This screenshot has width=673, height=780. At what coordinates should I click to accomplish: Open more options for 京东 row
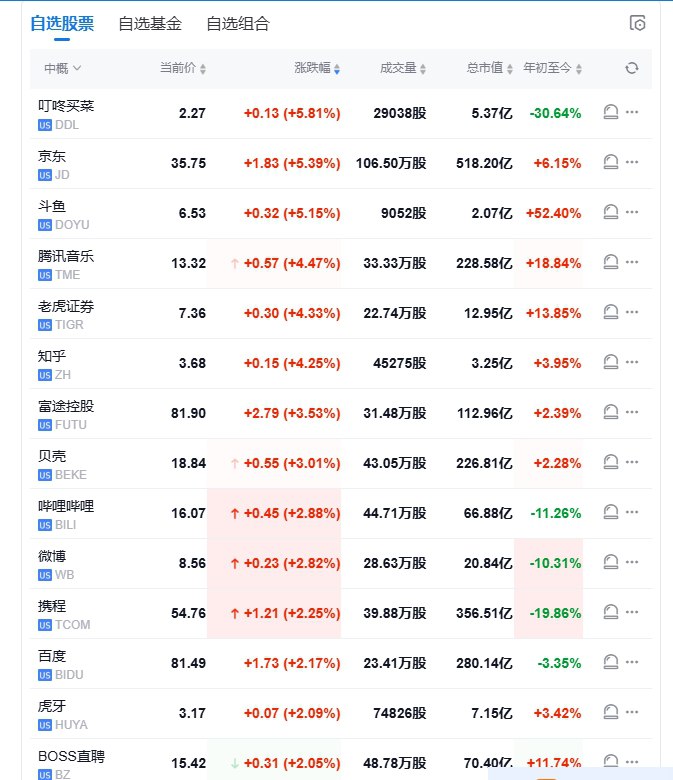pyautogui.click(x=632, y=162)
